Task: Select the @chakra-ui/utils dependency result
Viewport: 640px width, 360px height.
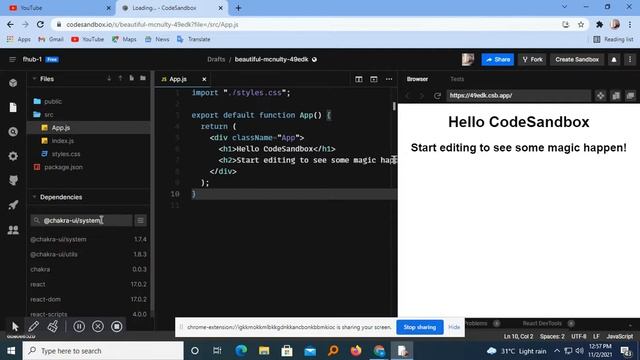Action: pyautogui.click(x=88, y=254)
